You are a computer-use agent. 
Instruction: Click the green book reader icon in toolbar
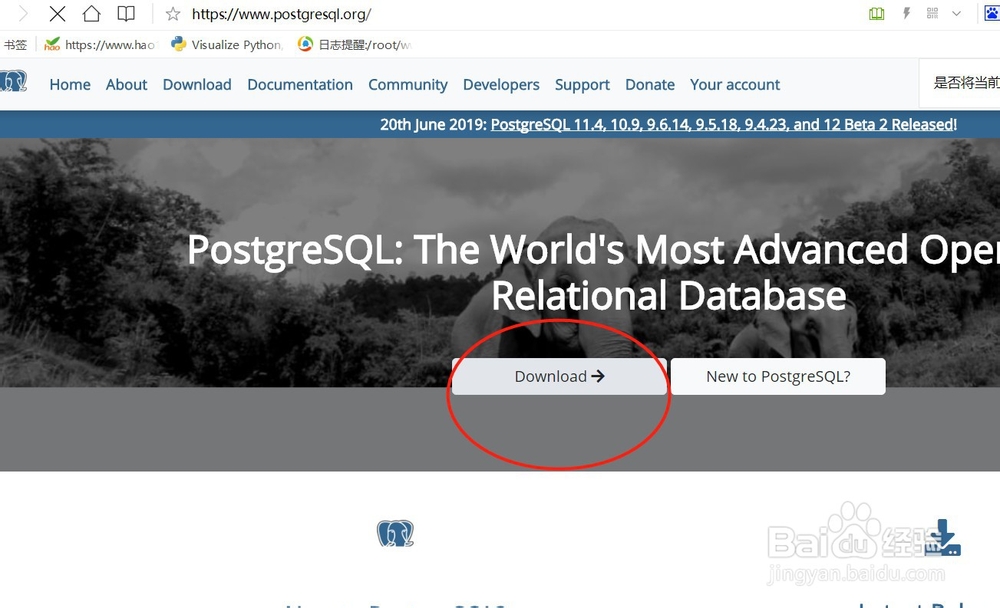tap(876, 15)
